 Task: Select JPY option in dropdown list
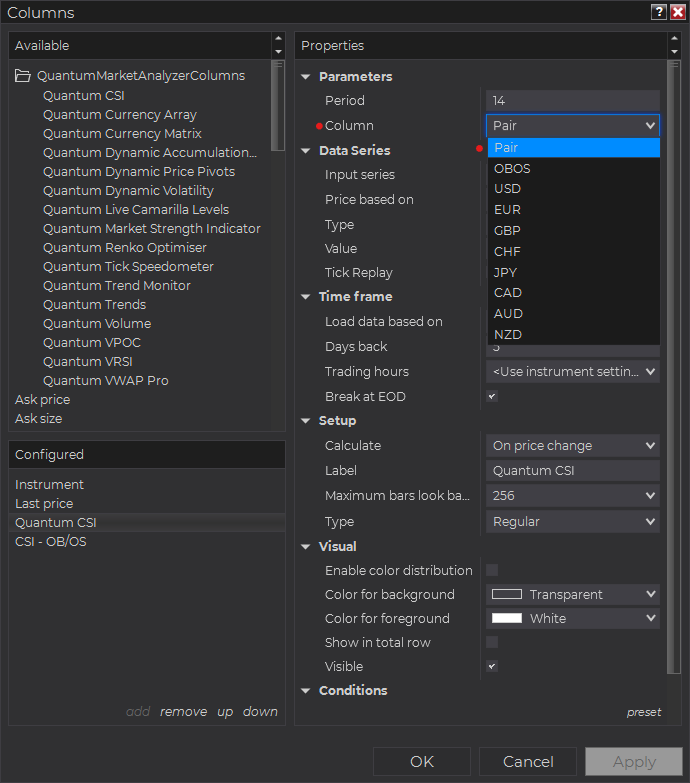(574, 273)
